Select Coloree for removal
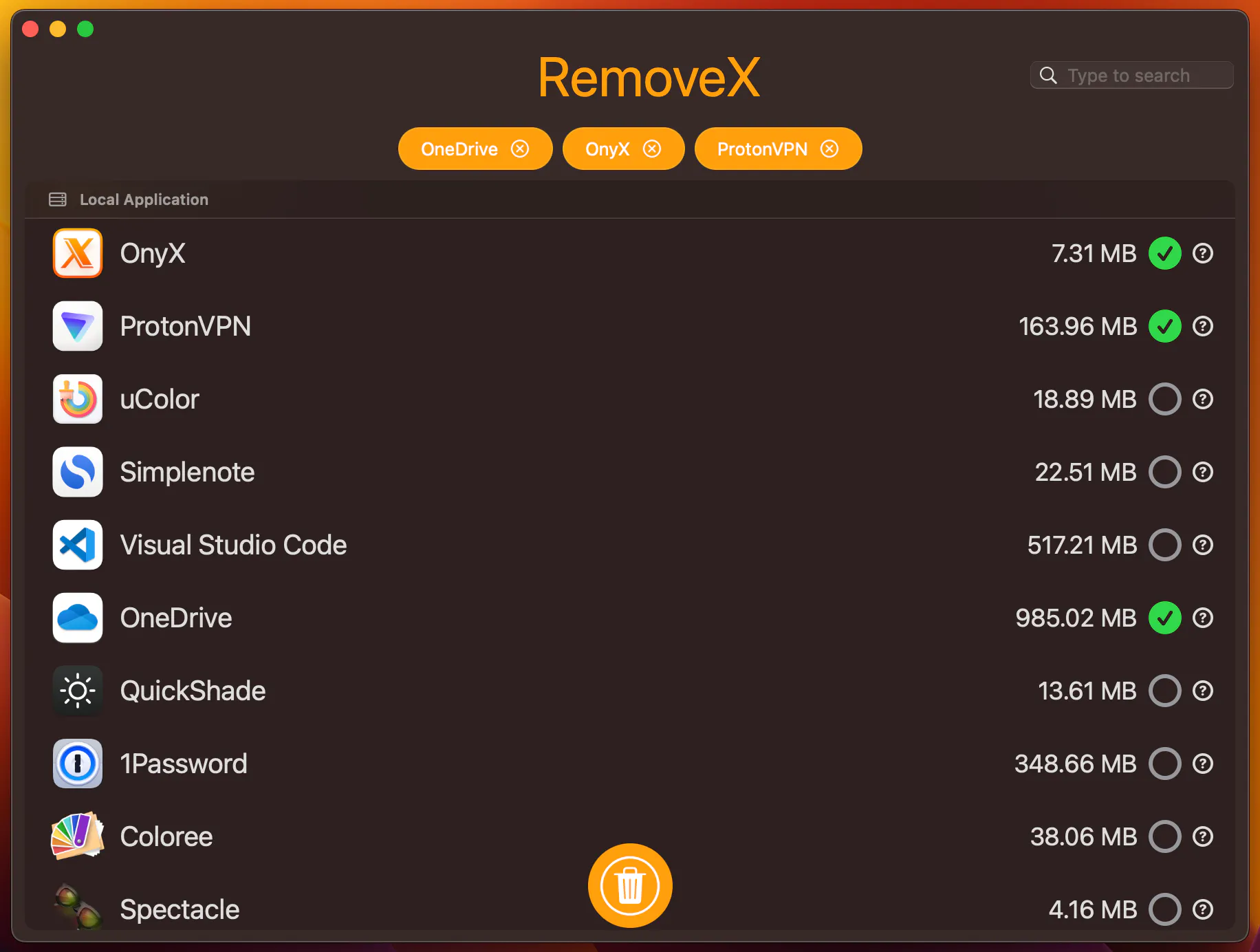The height and width of the screenshot is (952, 1260). click(1165, 836)
